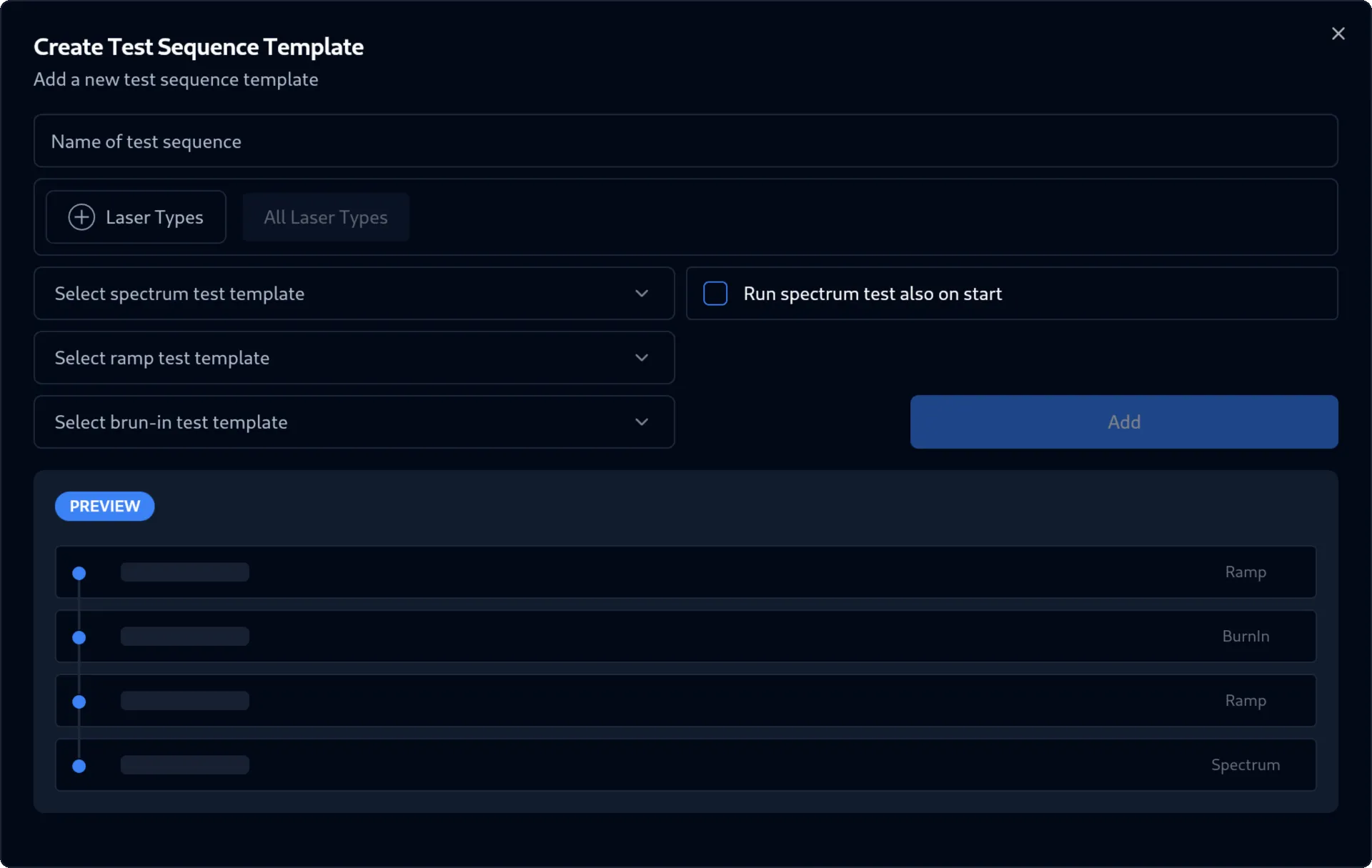The width and height of the screenshot is (1372, 868).
Task: Click the blue dot next to the Spectrum step
Action: coord(79,766)
